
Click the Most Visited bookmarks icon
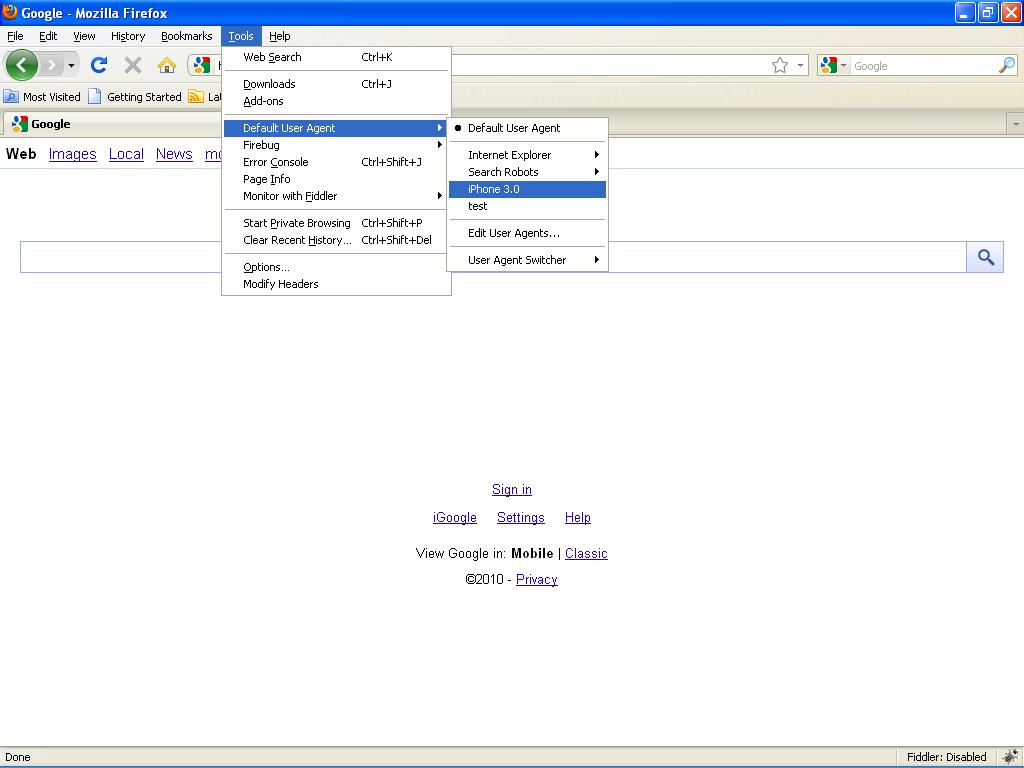(x=11, y=97)
